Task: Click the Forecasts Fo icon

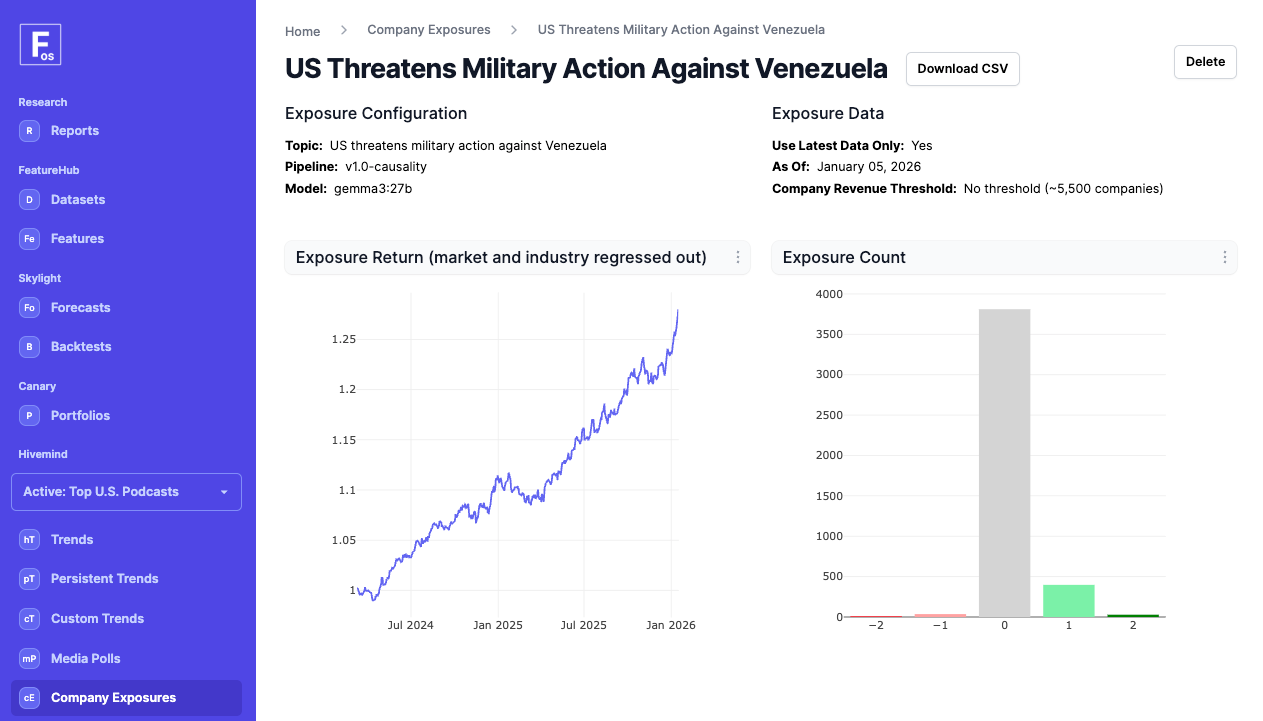Action: point(30,308)
